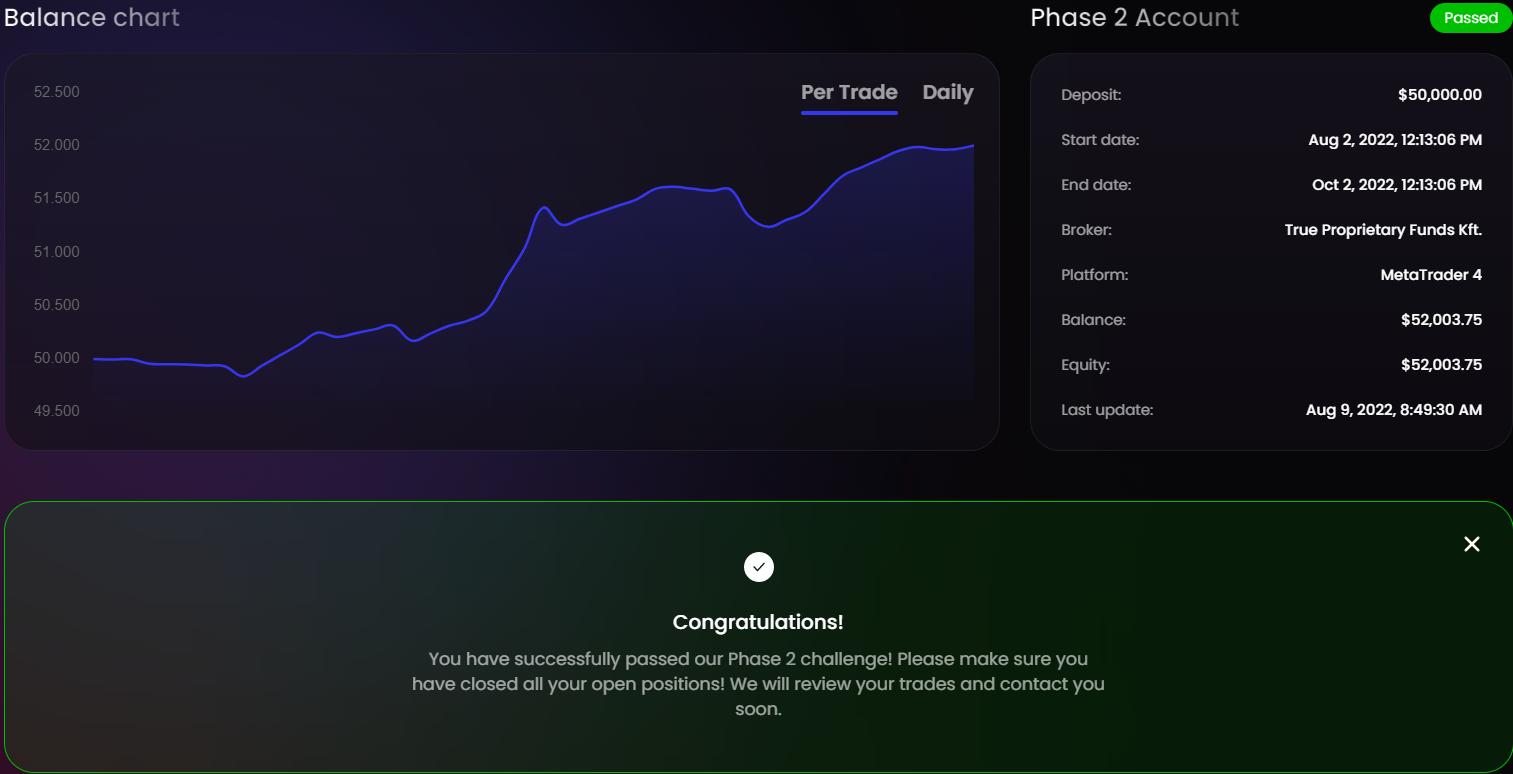
Task: Dismiss the Congratulations banner with the X
Action: coord(1471,544)
